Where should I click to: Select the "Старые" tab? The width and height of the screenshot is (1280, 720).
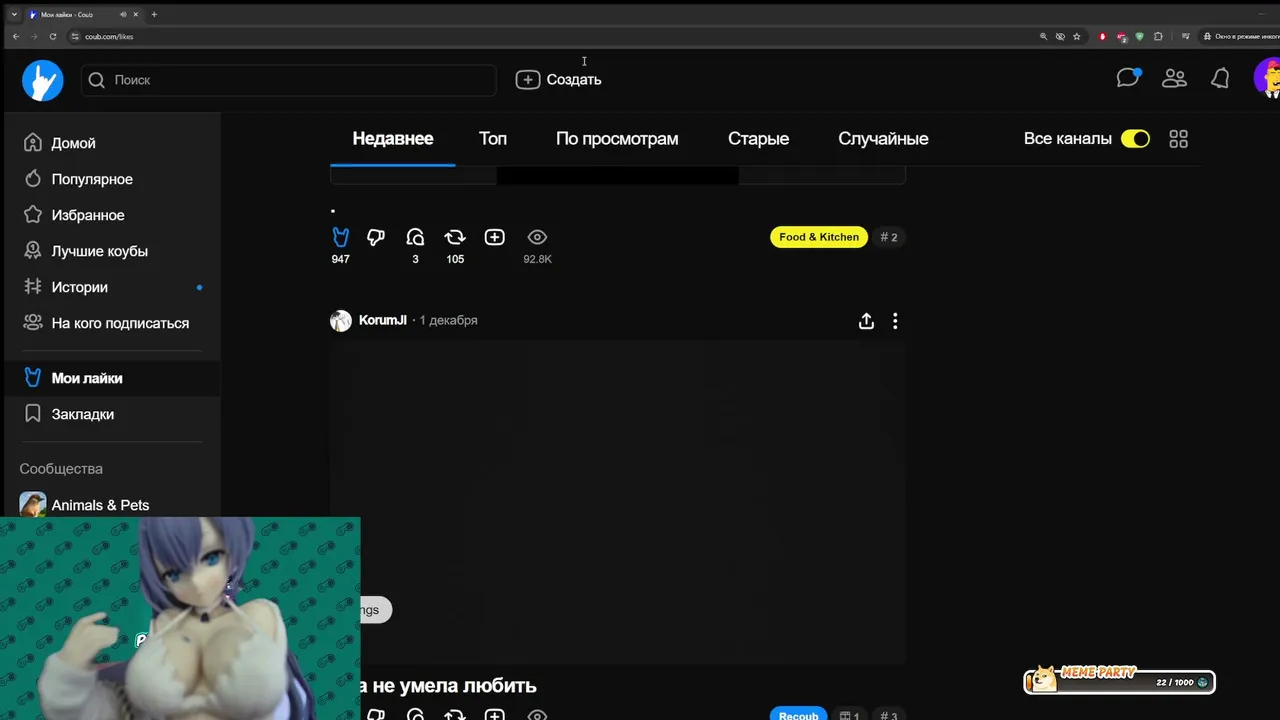[x=758, y=139]
